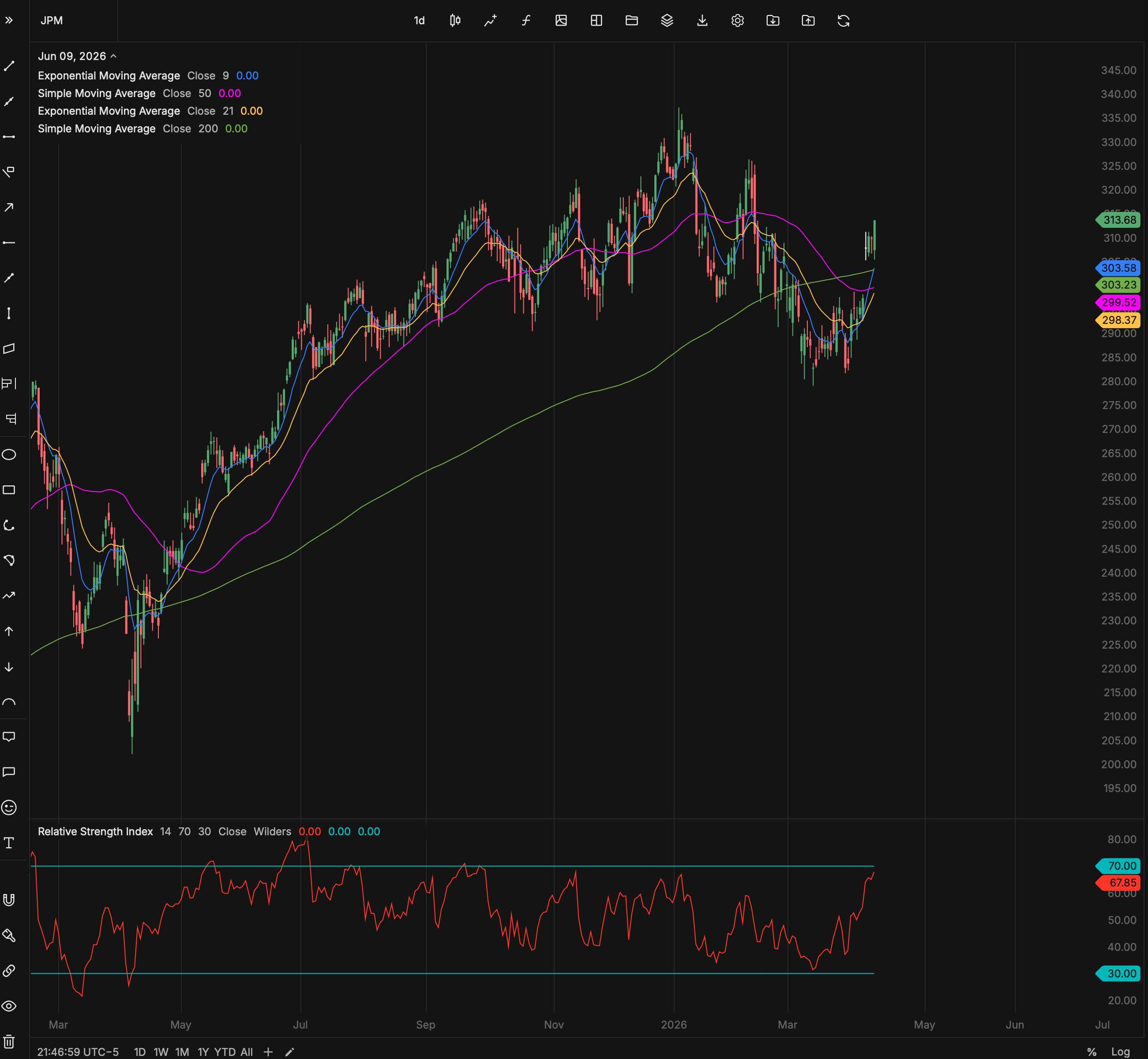Enable the Magnet snapping mode
The height and width of the screenshot is (1059, 1148).
coord(8,900)
